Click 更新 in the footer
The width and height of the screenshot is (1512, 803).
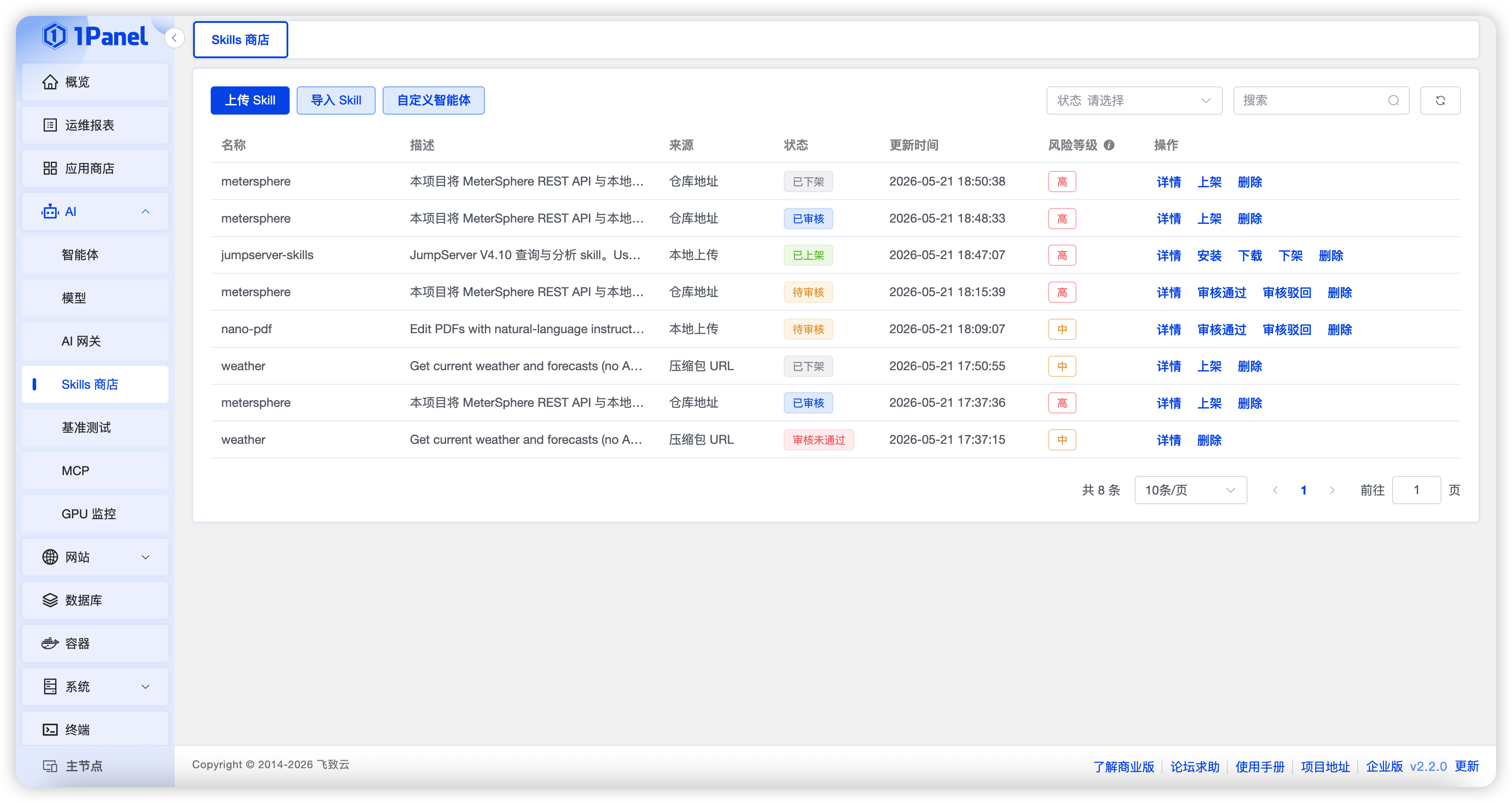coord(1466,766)
